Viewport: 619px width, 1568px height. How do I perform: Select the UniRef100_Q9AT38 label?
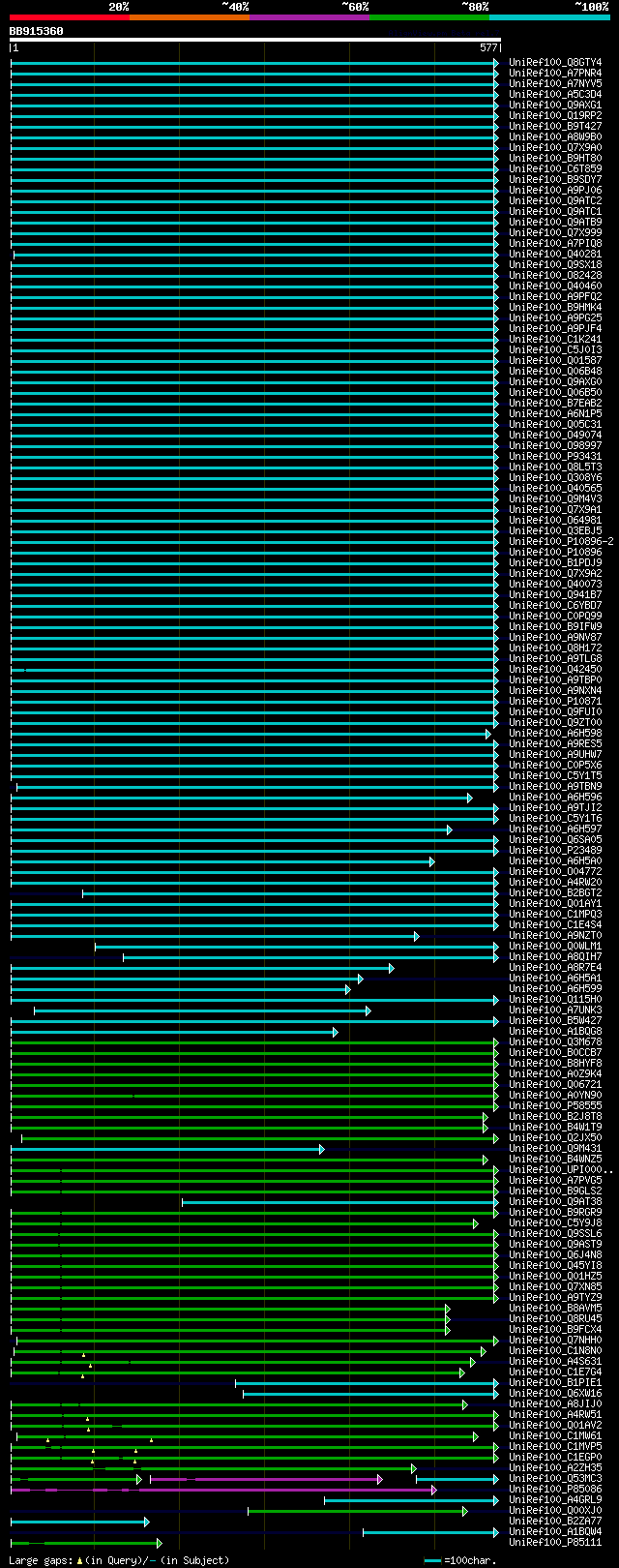click(555, 1202)
